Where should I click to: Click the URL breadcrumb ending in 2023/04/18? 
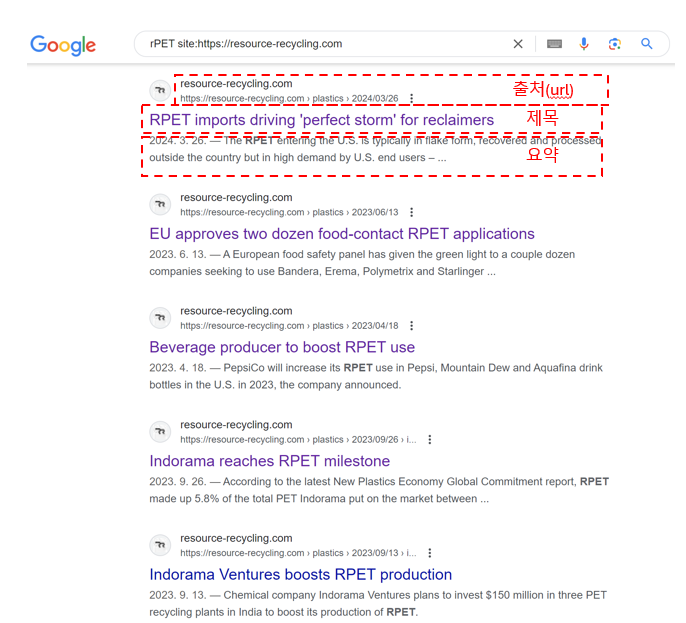(289, 326)
